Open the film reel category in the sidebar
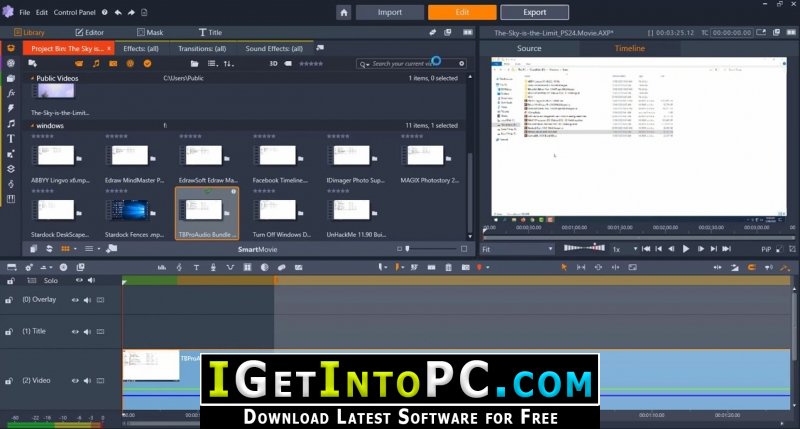The height and width of the screenshot is (429, 800). coord(11,63)
